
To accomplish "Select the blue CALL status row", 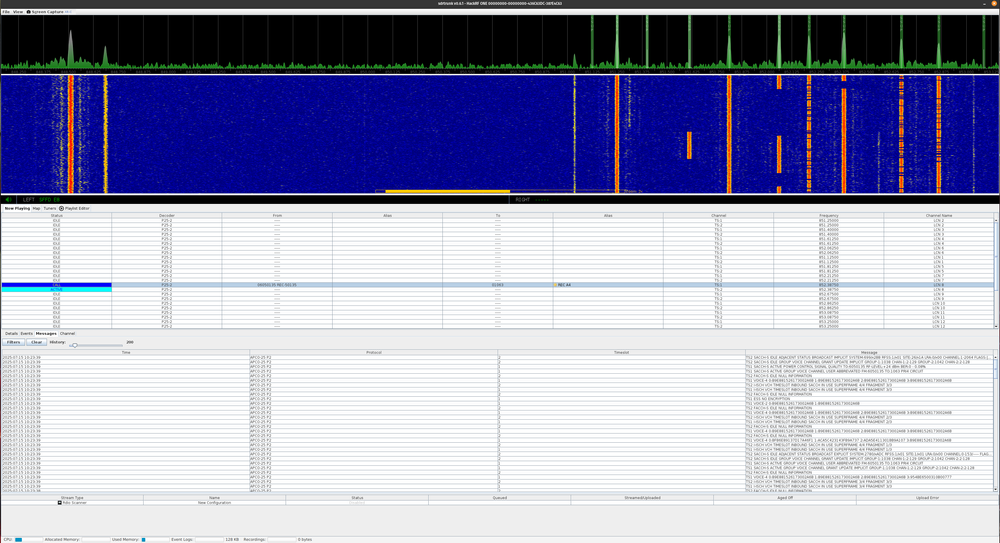I will point(56,285).
